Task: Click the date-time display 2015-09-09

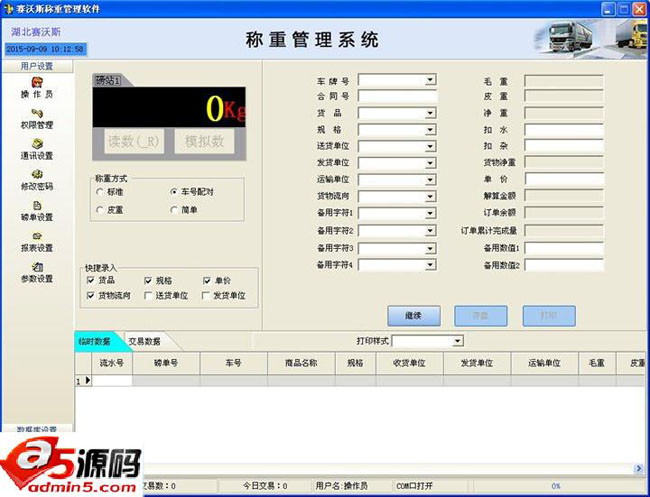Action: [x=45, y=49]
